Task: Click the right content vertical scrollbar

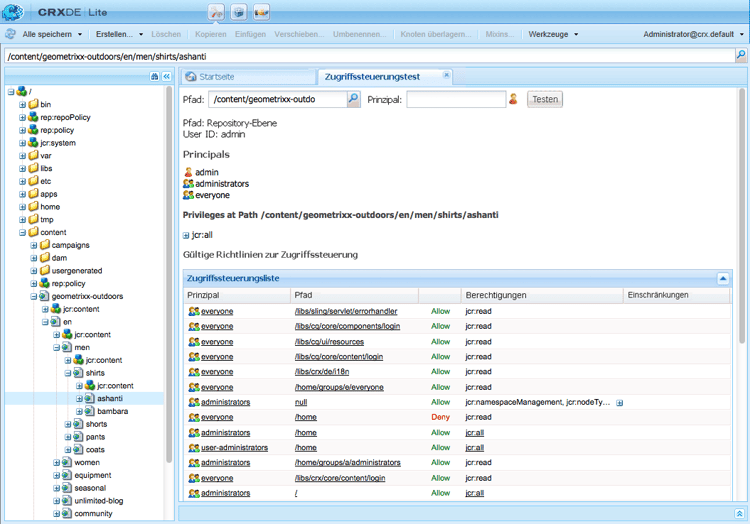Action: click(742, 215)
